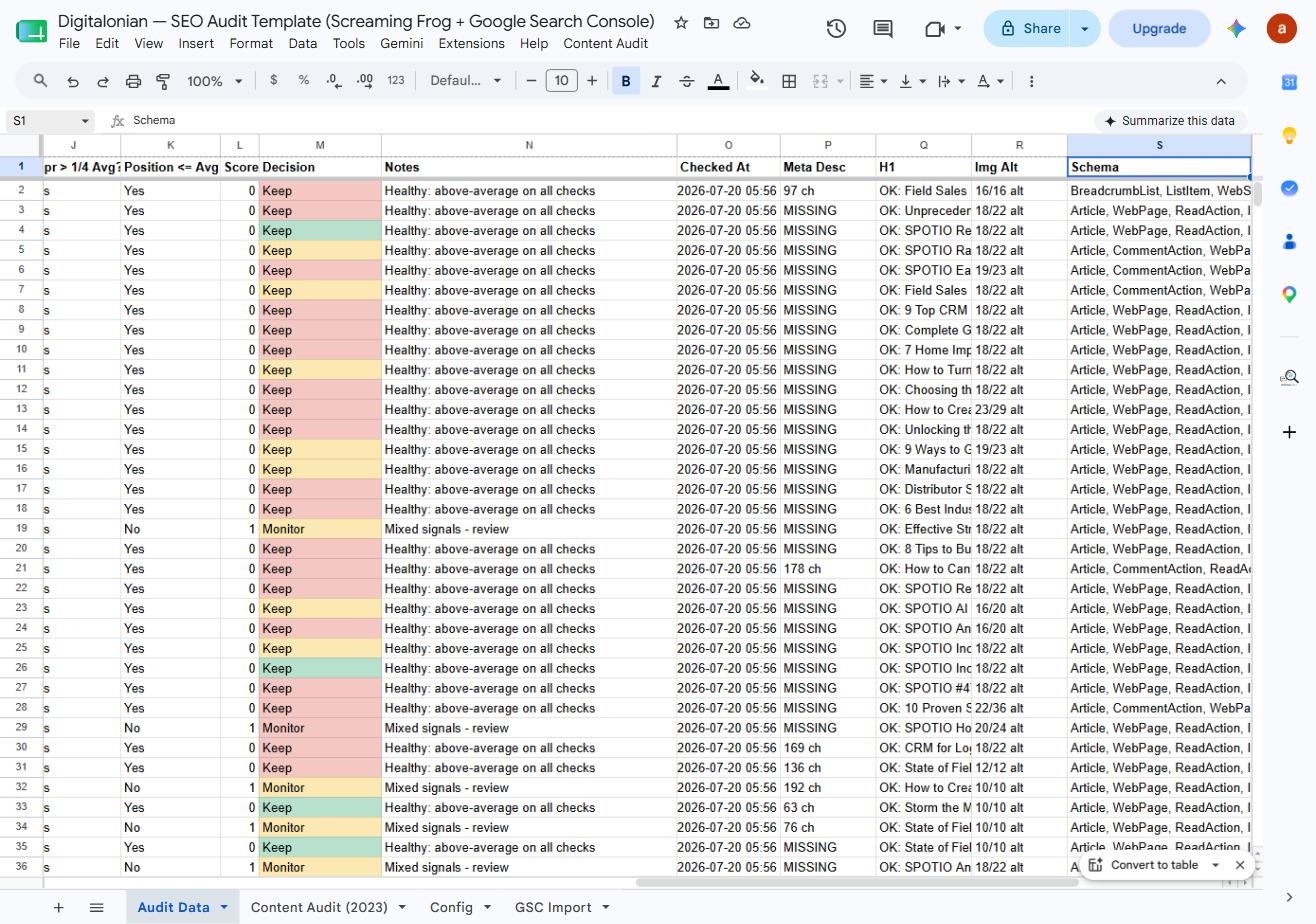Open Calendar in the side panel
This screenshot has width=1316, height=924.
(1289, 82)
